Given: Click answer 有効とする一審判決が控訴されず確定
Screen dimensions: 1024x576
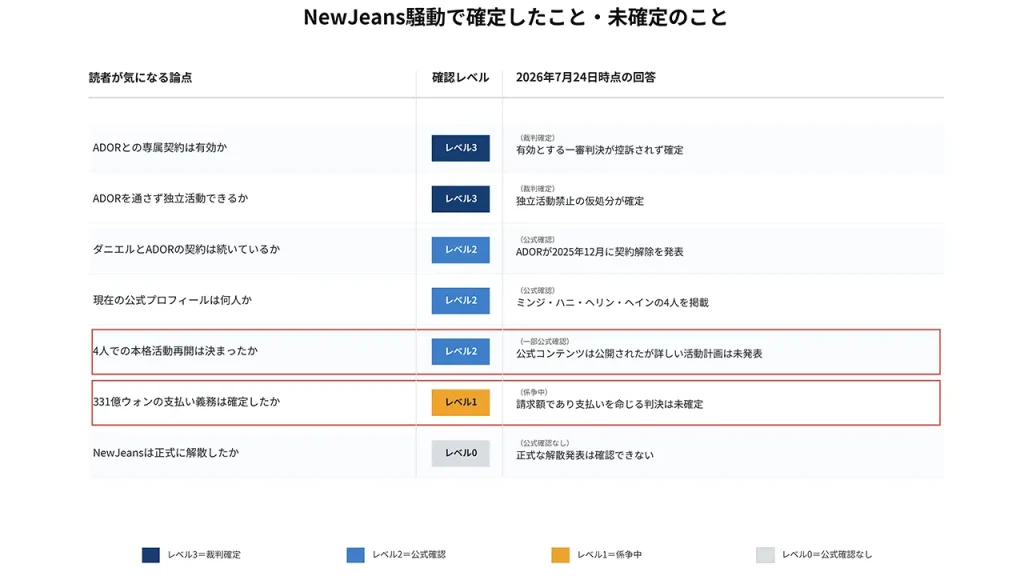Looking at the screenshot, I should coord(600,150).
